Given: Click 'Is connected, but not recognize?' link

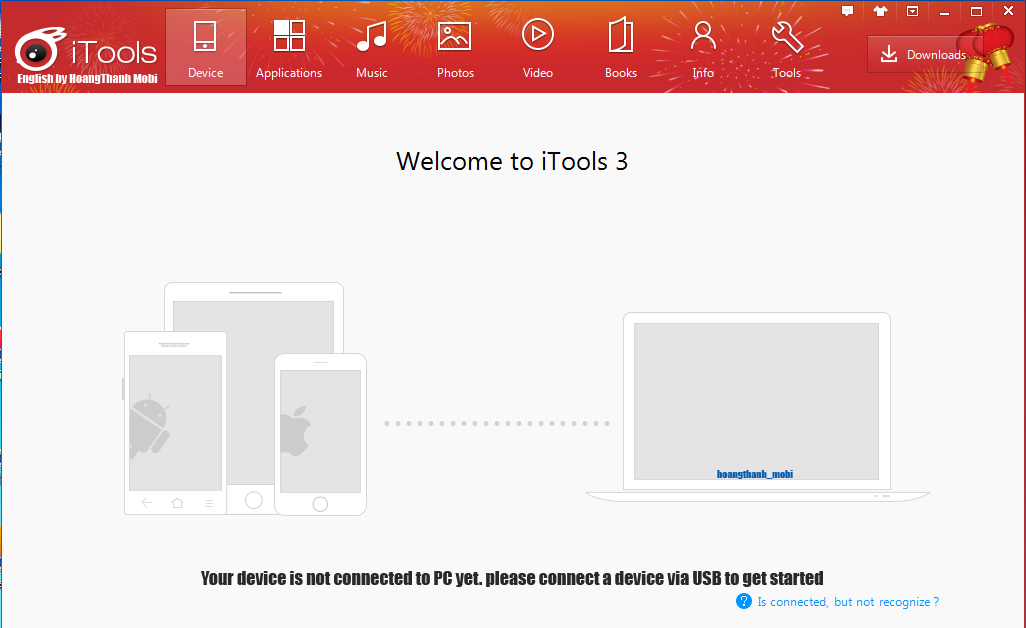Looking at the screenshot, I should coord(848,602).
